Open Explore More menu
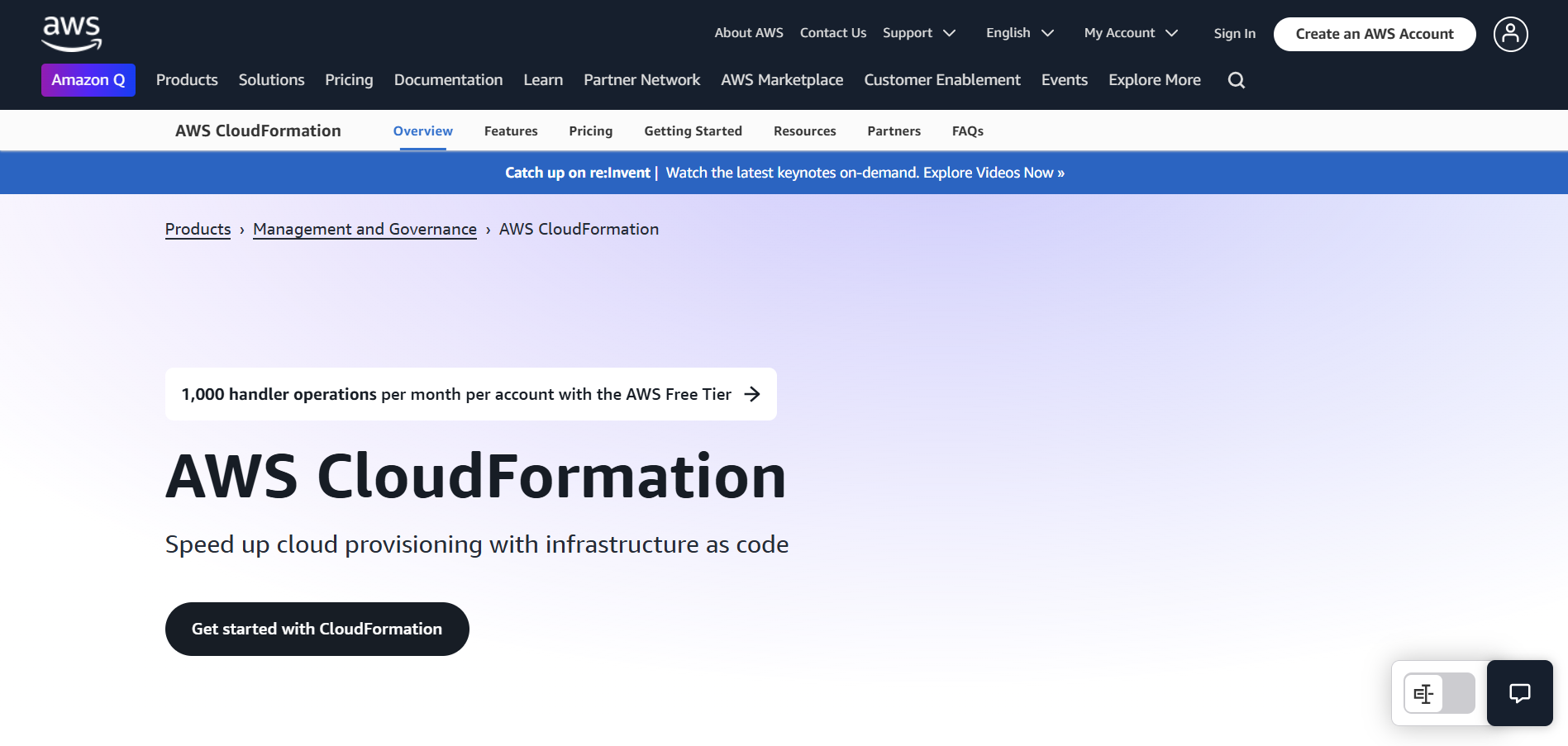The image size is (1568, 746). click(1154, 80)
